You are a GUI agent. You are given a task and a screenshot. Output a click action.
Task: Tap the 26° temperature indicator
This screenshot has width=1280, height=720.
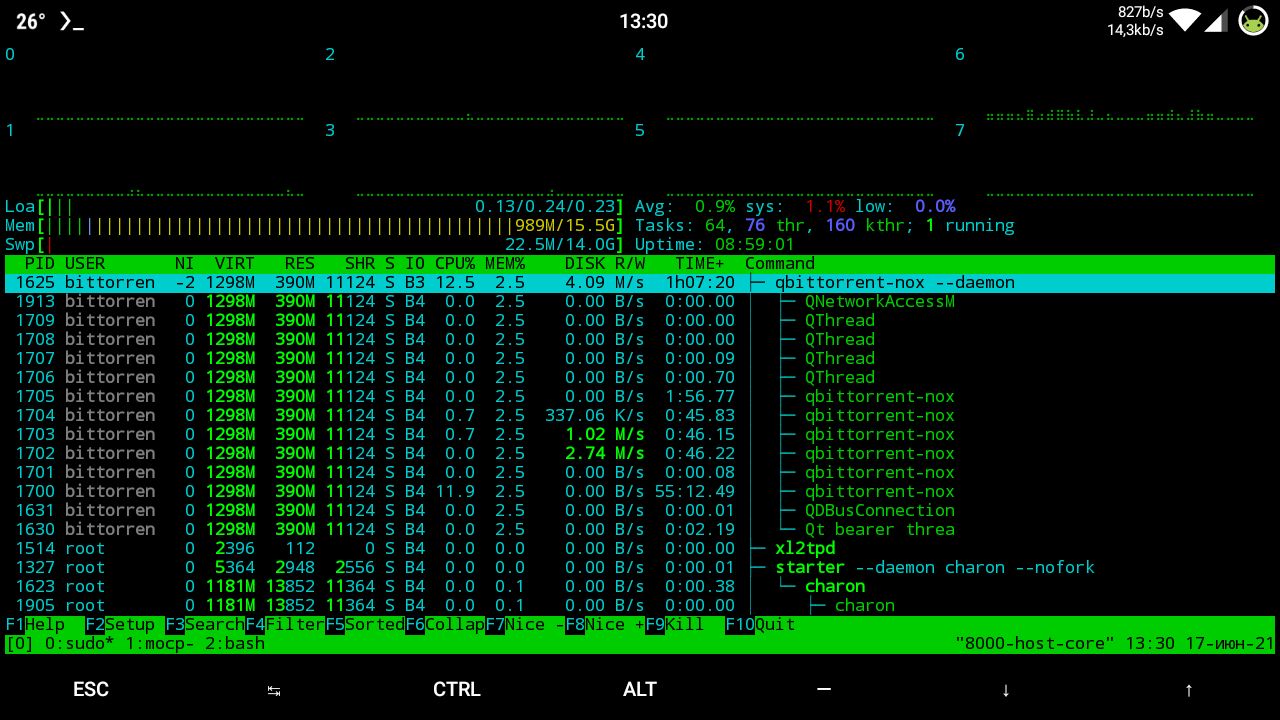click(x=30, y=21)
